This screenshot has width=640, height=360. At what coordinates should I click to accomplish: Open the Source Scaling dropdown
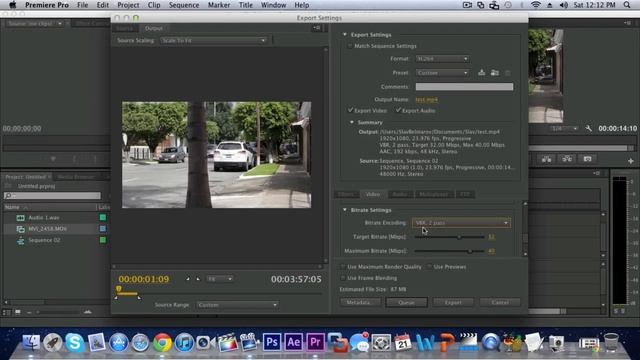coord(213,40)
